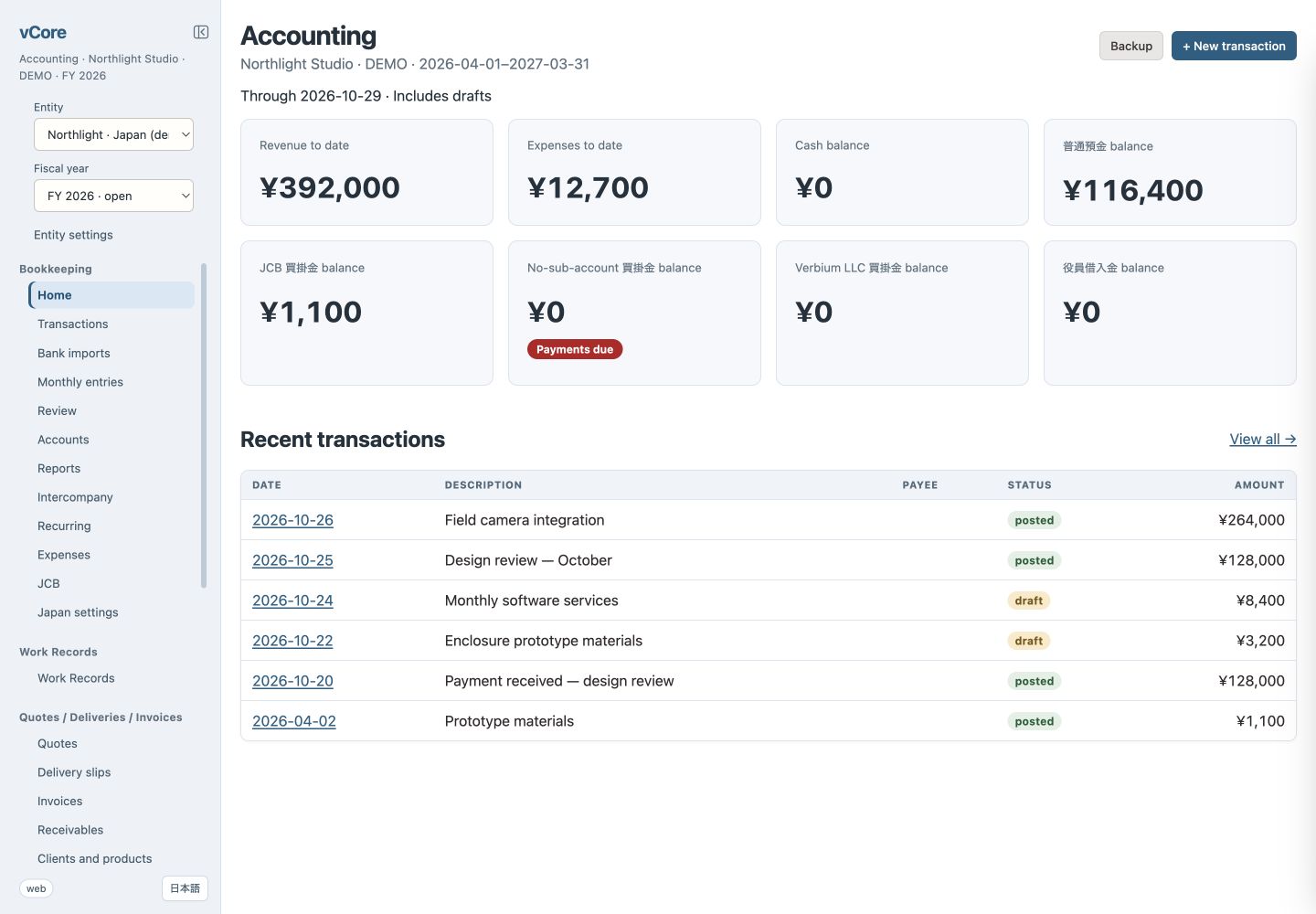This screenshot has height=914, width=1316.
Task: Open Invoices in the sidebar
Action: [x=59, y=802]
